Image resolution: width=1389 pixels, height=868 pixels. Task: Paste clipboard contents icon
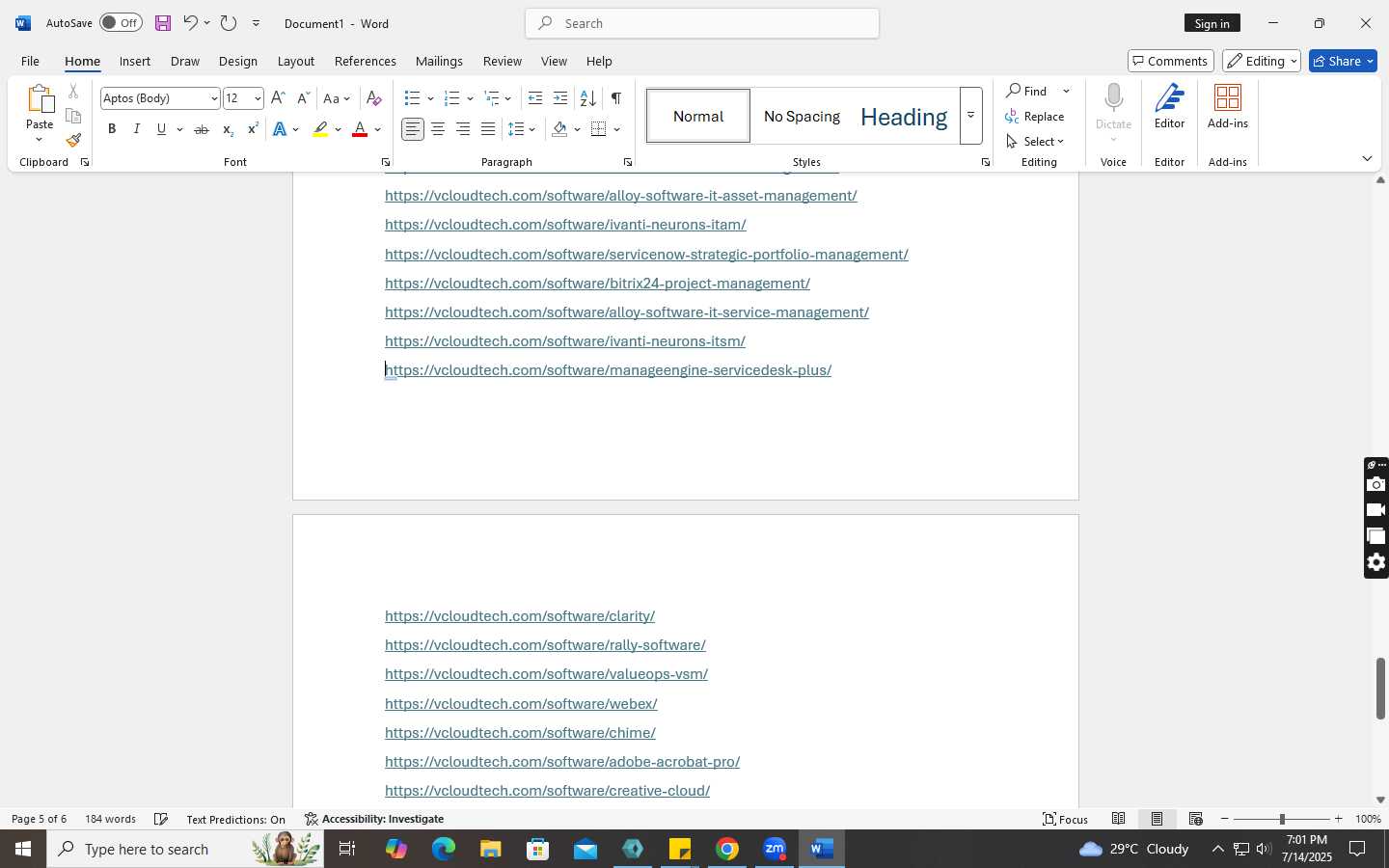[x=40, y=99]
